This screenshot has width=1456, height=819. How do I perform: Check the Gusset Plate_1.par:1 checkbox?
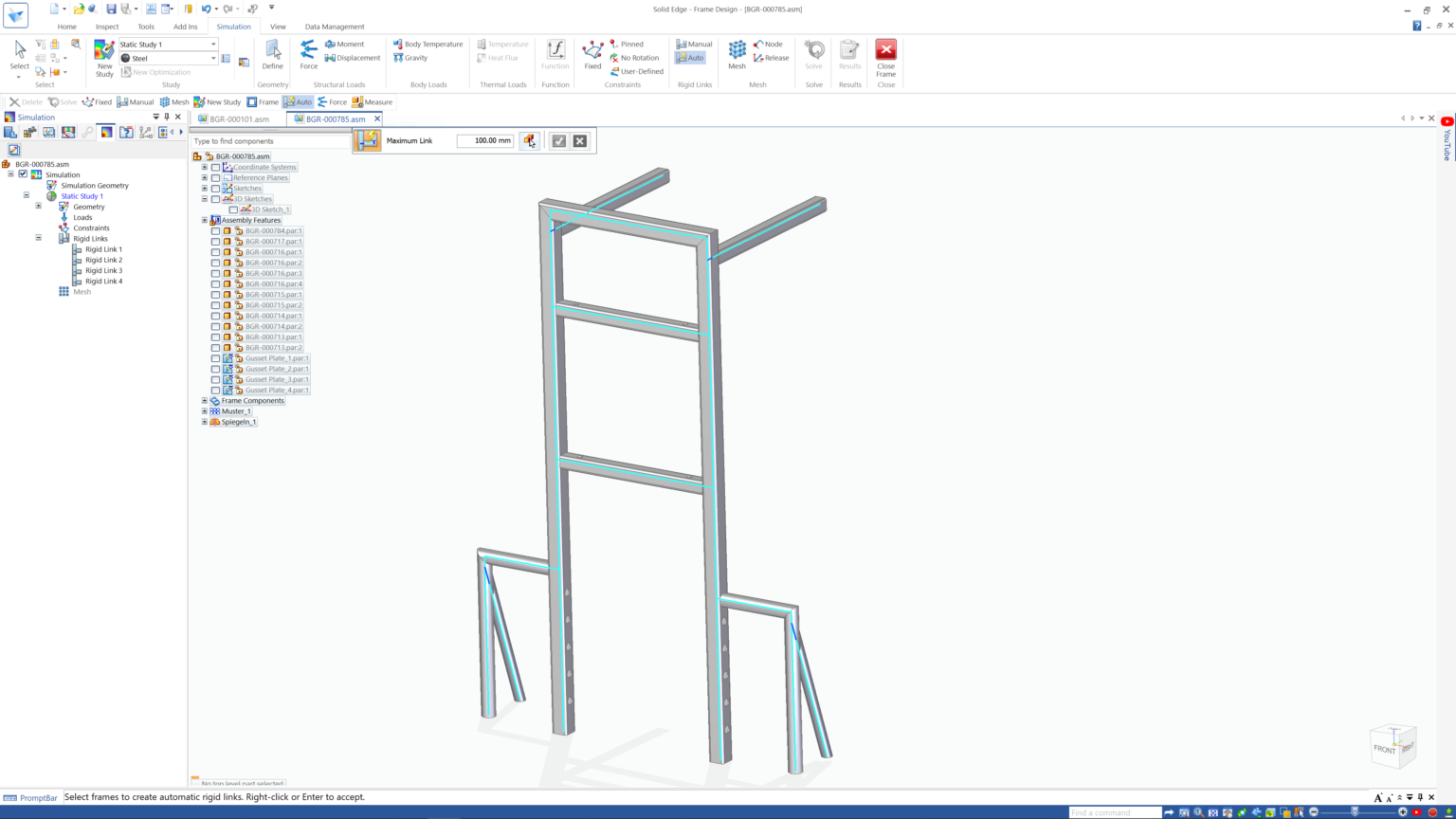coord(215,358)
